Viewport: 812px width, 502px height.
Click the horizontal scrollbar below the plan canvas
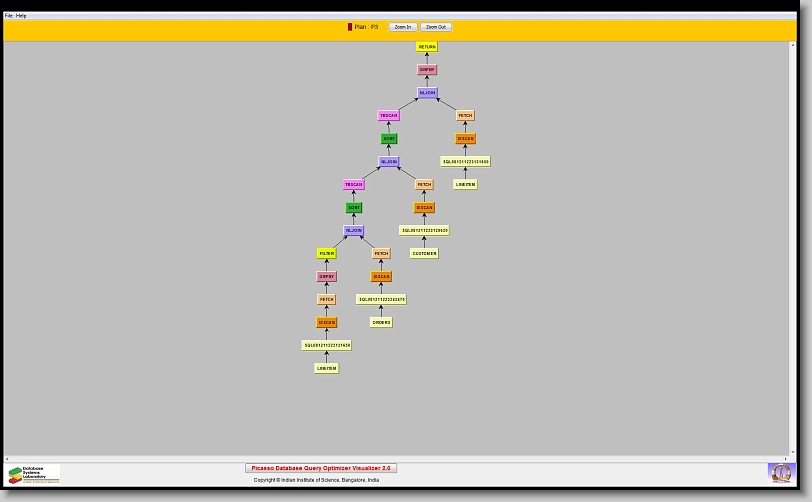tap(400, 459)
